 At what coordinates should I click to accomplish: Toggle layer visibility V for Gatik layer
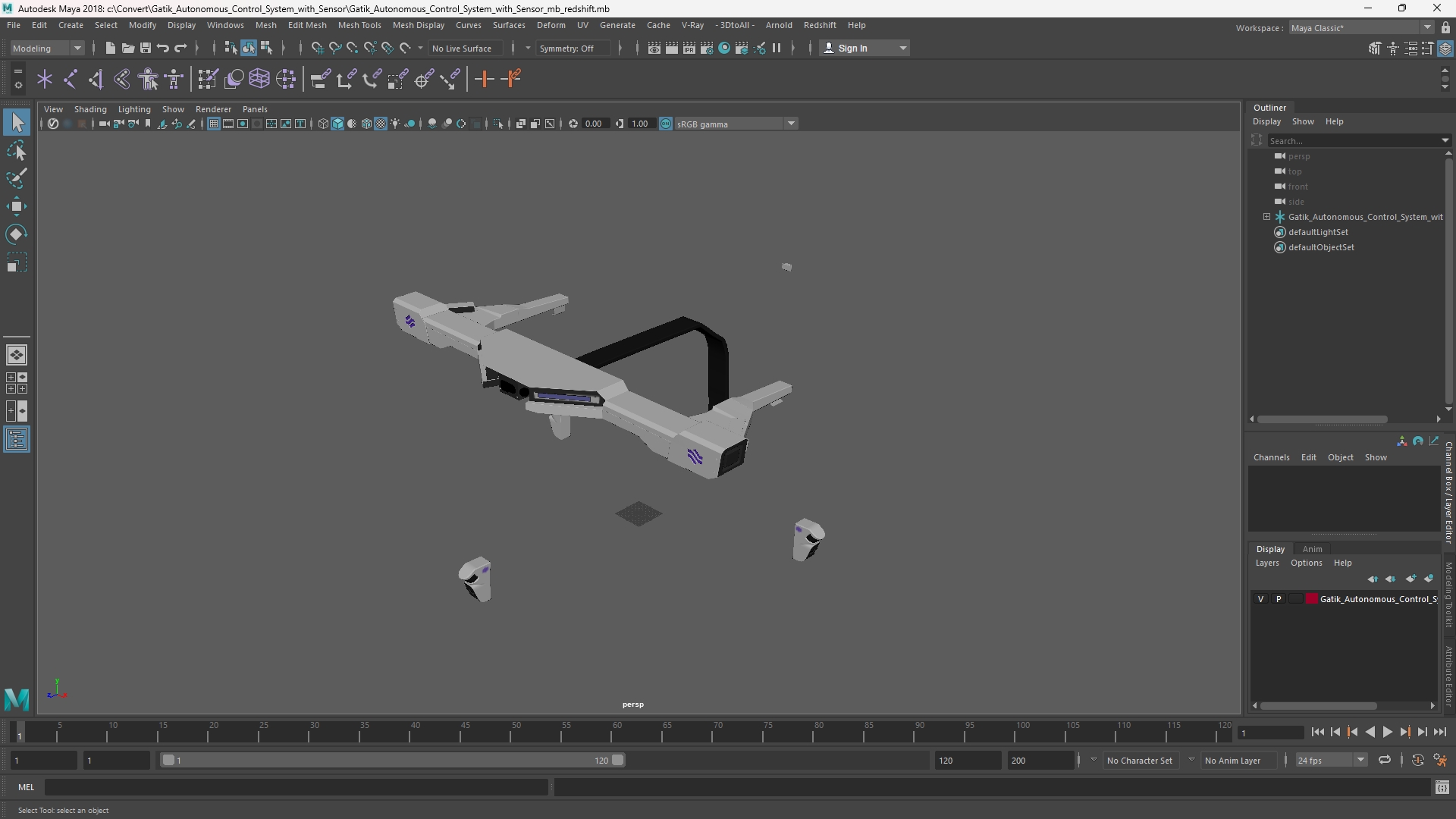tap(1261, 599)
